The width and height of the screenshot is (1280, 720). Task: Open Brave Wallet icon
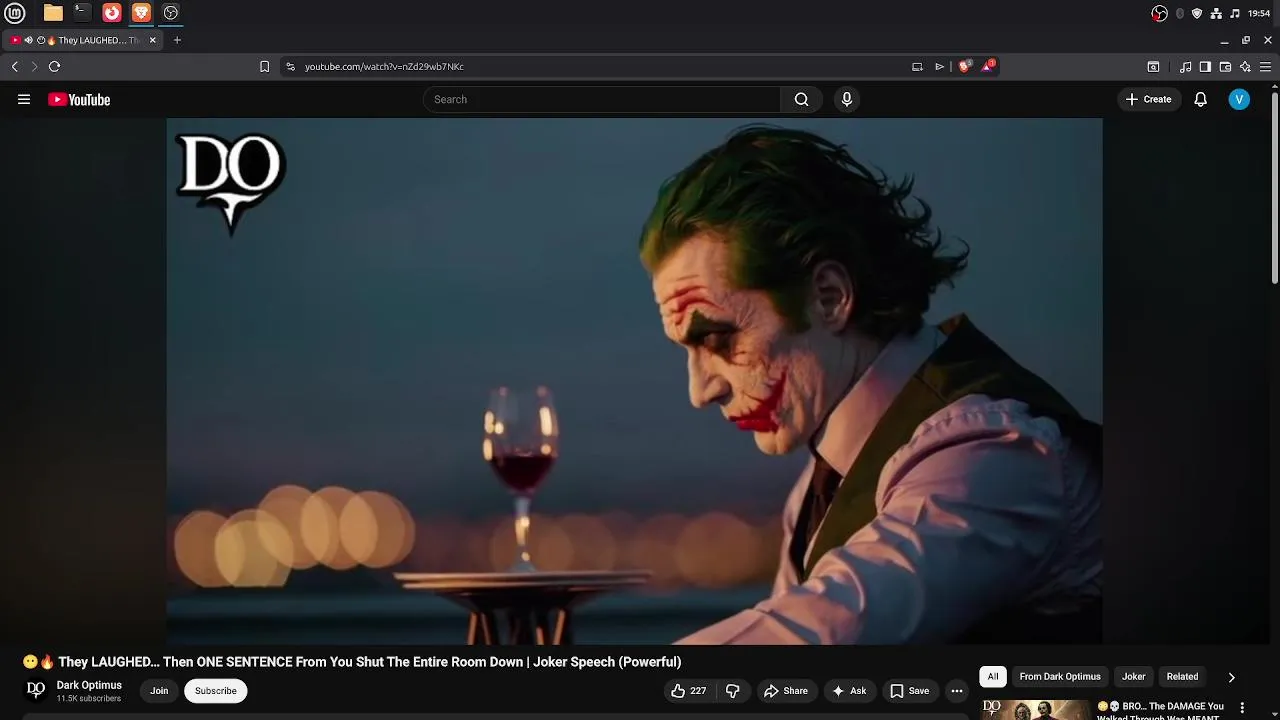coord(1225,67)
